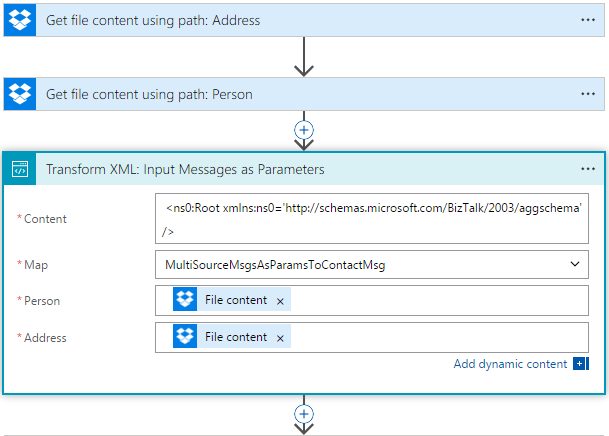
Task: Click into the Content XML input field
Action: tap(372, 219)
